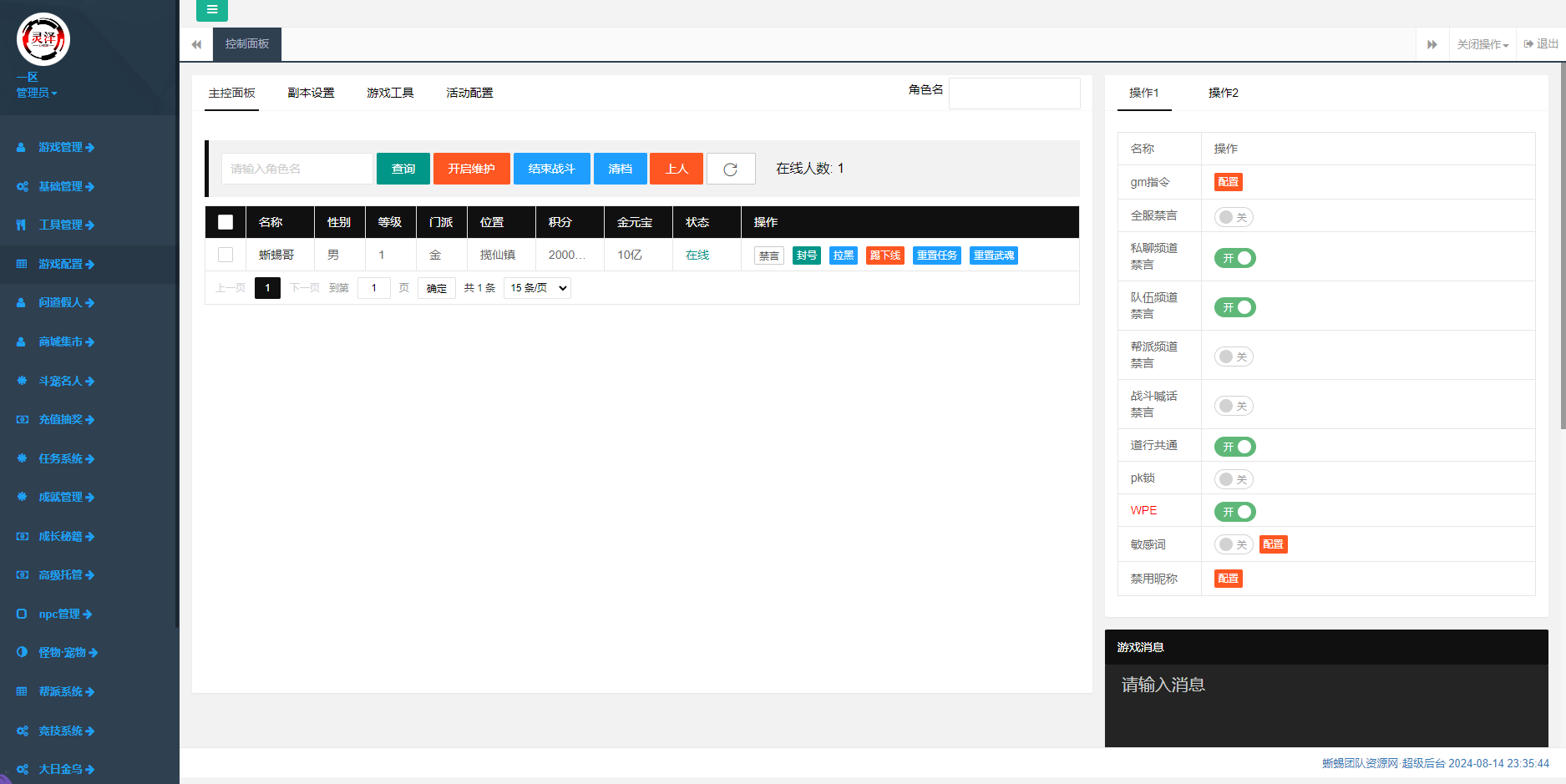1566x784 pixels.
Task: Expand the 管理员 user dropdown
Action: pos(37,93)
